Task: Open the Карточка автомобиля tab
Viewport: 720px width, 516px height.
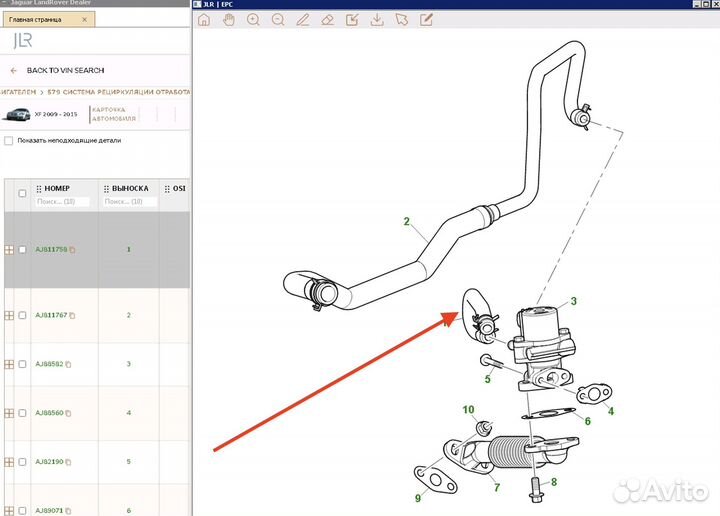Action: coord(114,114)
